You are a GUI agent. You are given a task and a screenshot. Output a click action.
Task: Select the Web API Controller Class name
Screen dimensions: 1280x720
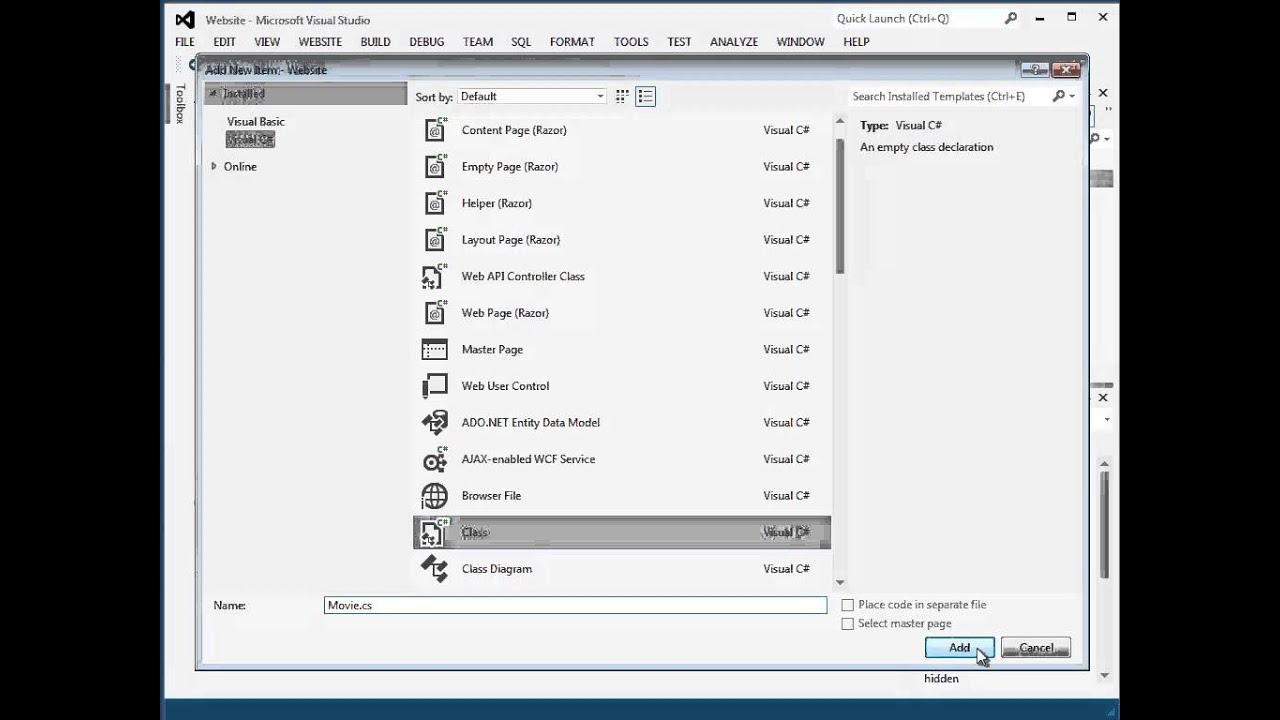(x=523, y=276)
